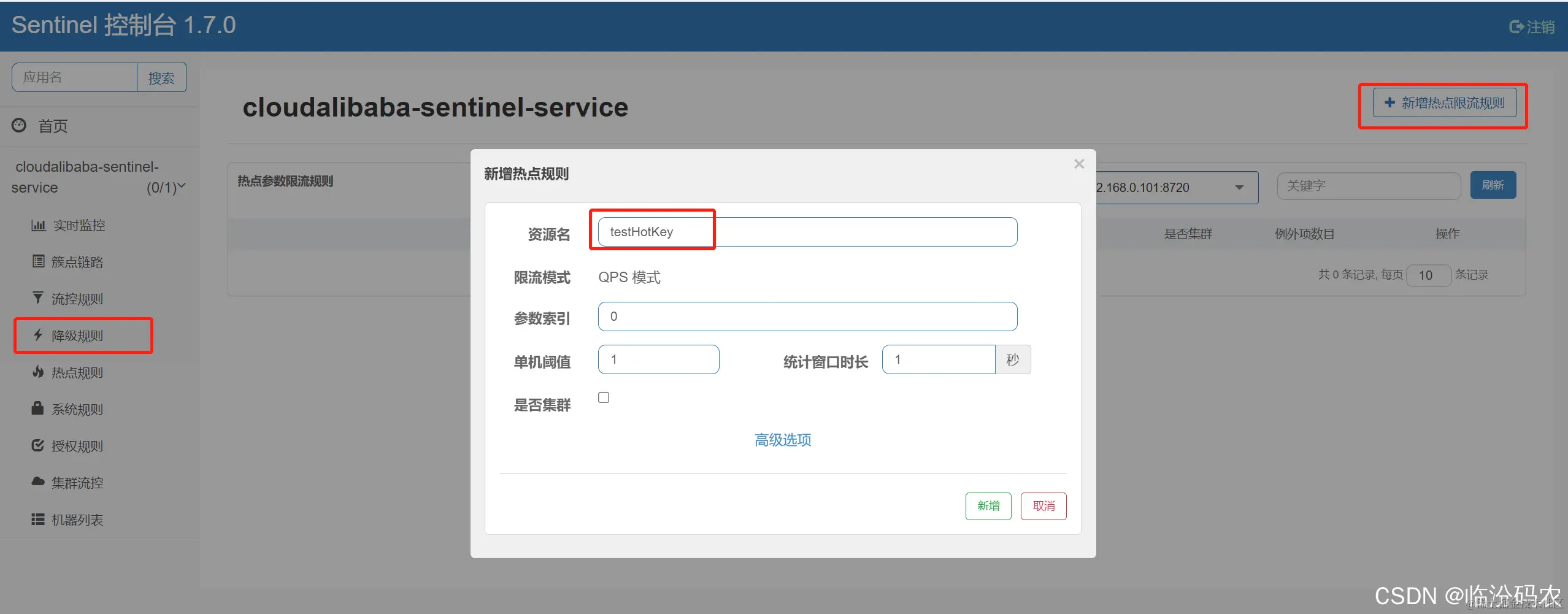Click the lock icon beside 系统规则
Viewport: 1568px width, 614px height.
click(38, 408)
